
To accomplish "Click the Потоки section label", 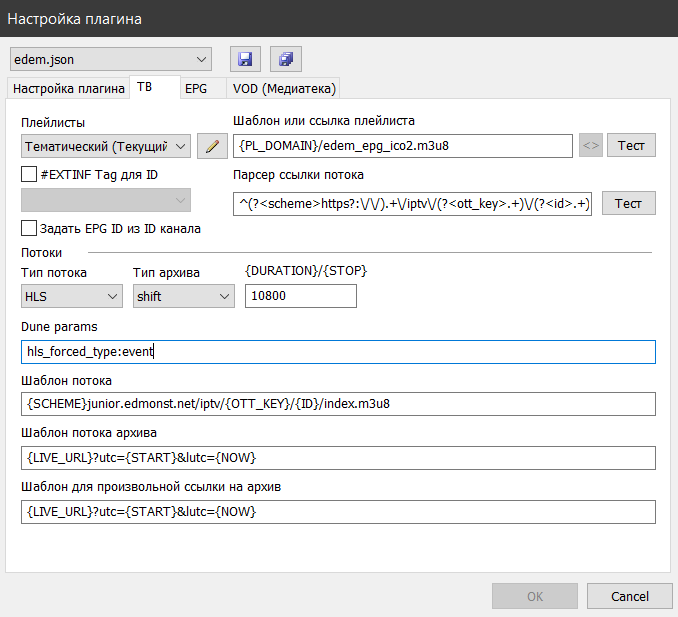I will click(x=42, y=253).
